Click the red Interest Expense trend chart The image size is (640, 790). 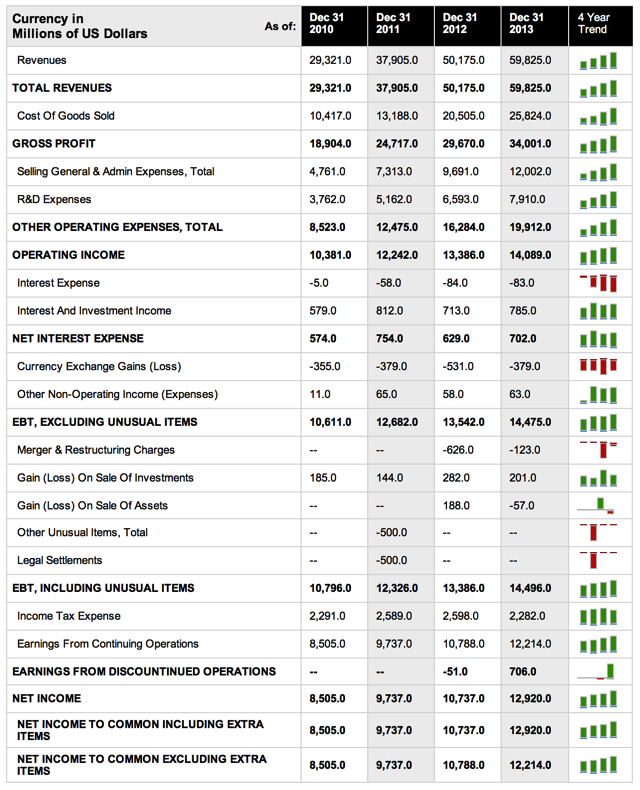coord(598,283)
